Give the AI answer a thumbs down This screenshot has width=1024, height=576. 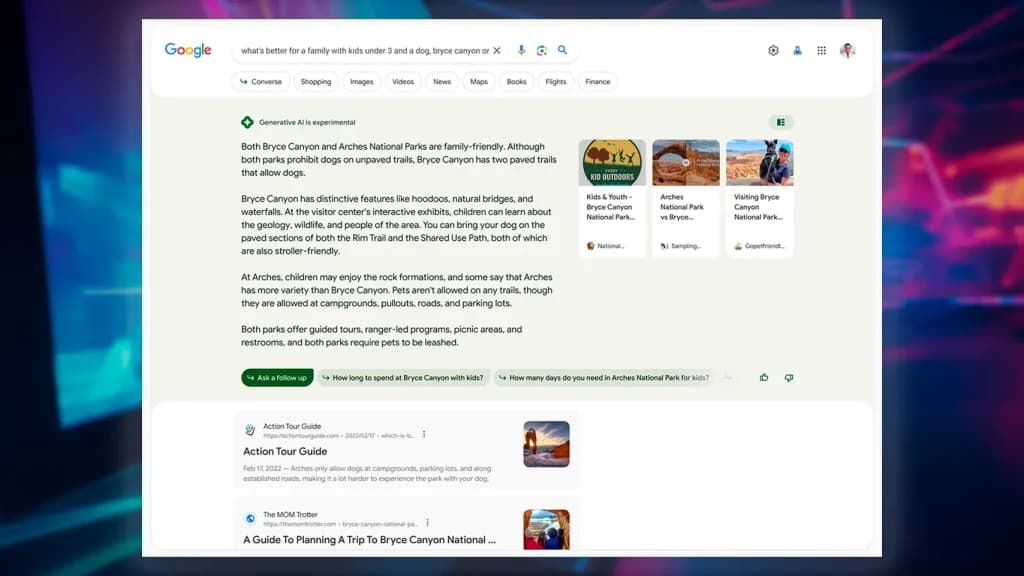tap(788, 377)
